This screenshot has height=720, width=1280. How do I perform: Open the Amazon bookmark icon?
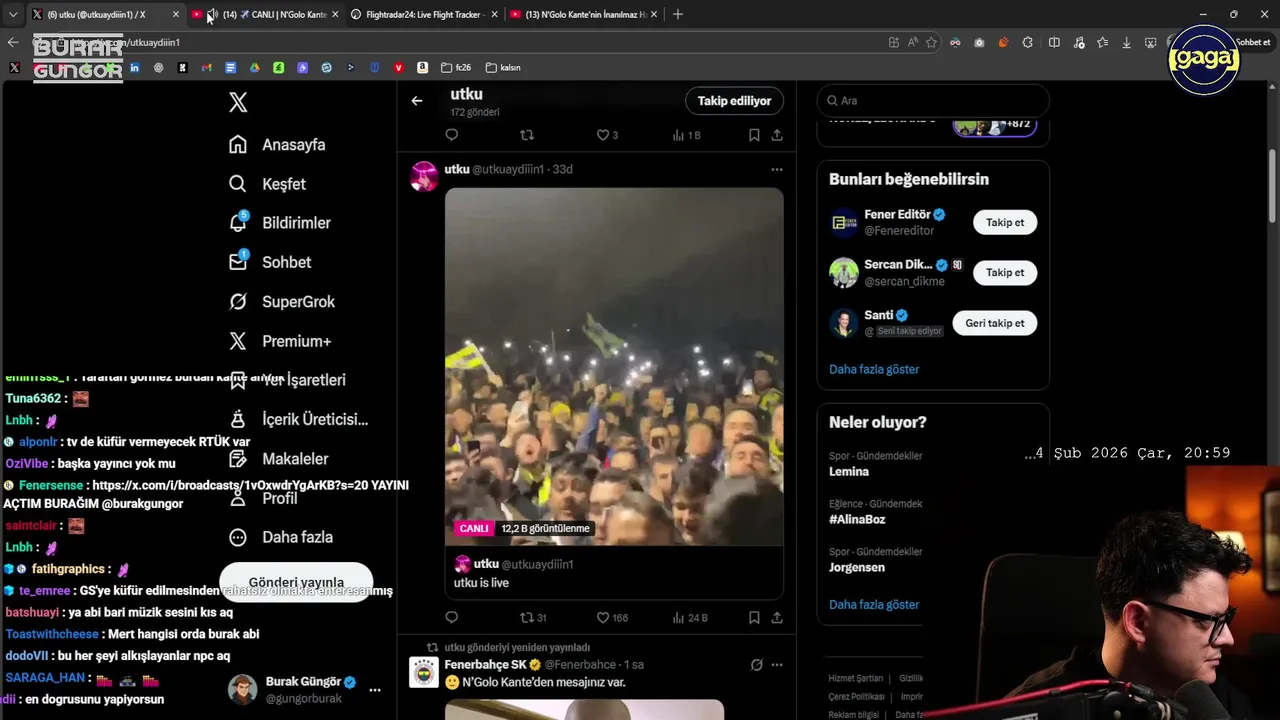coord(422,68)
